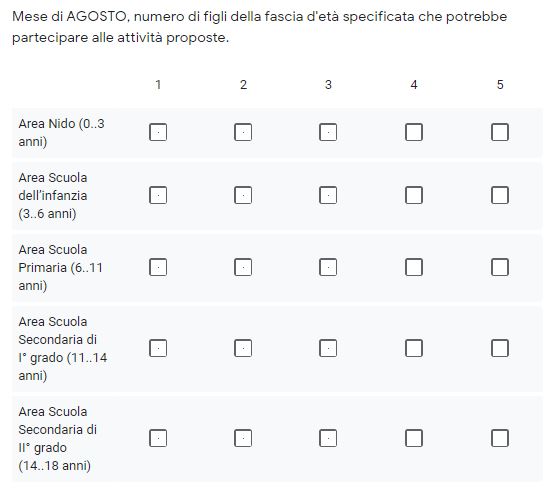Check 2 in Scuola Primaria row
This screenshot has height=499, width=546.
coord(243,267)
